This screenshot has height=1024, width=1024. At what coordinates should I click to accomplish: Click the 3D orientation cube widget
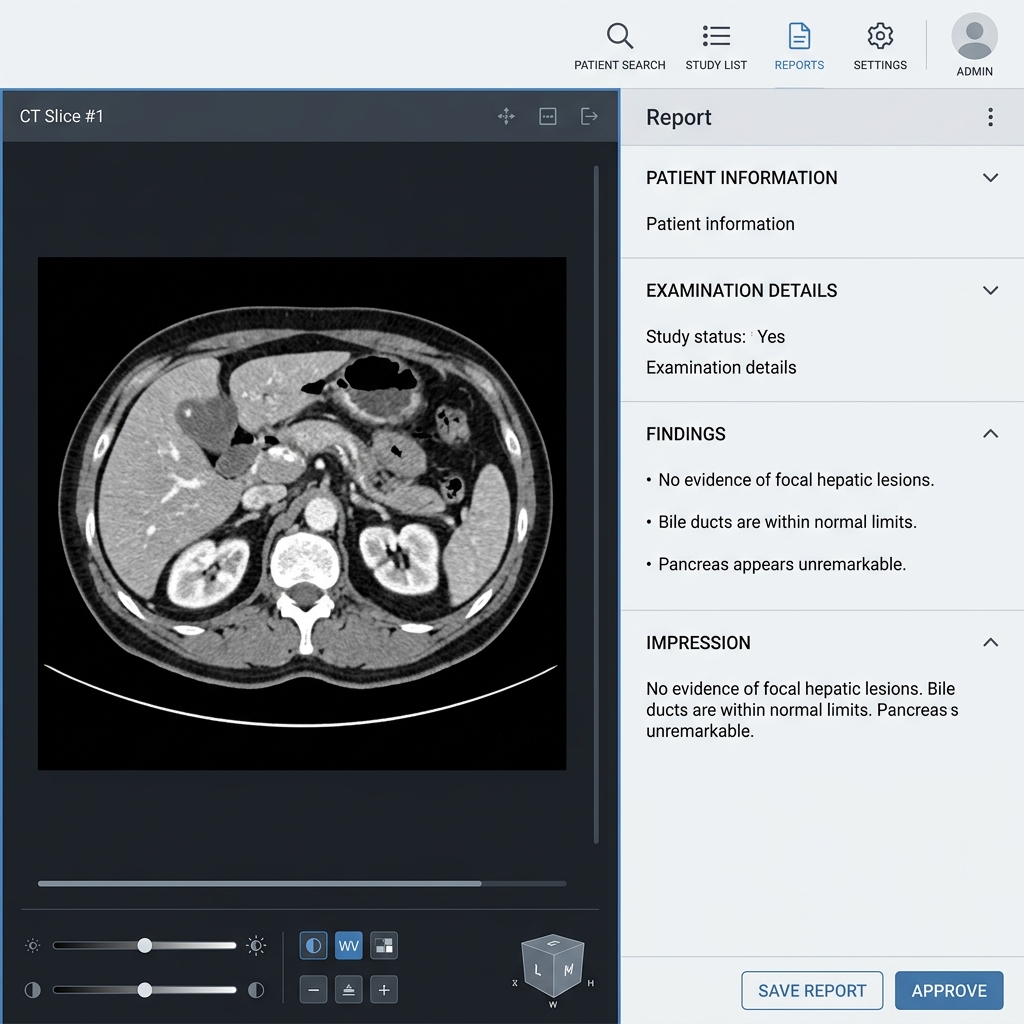553,968
